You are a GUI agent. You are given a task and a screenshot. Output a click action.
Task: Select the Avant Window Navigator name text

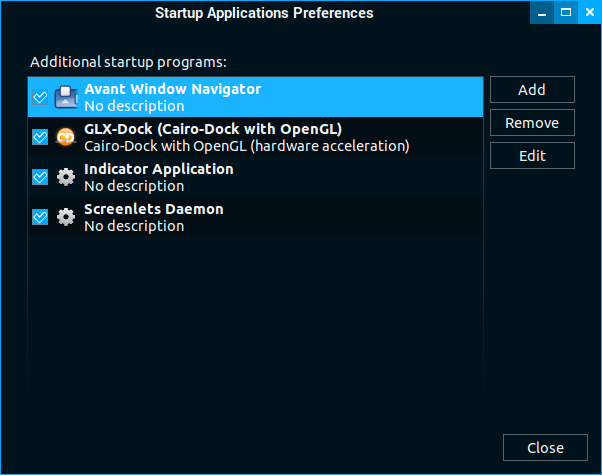pos(172,89)
